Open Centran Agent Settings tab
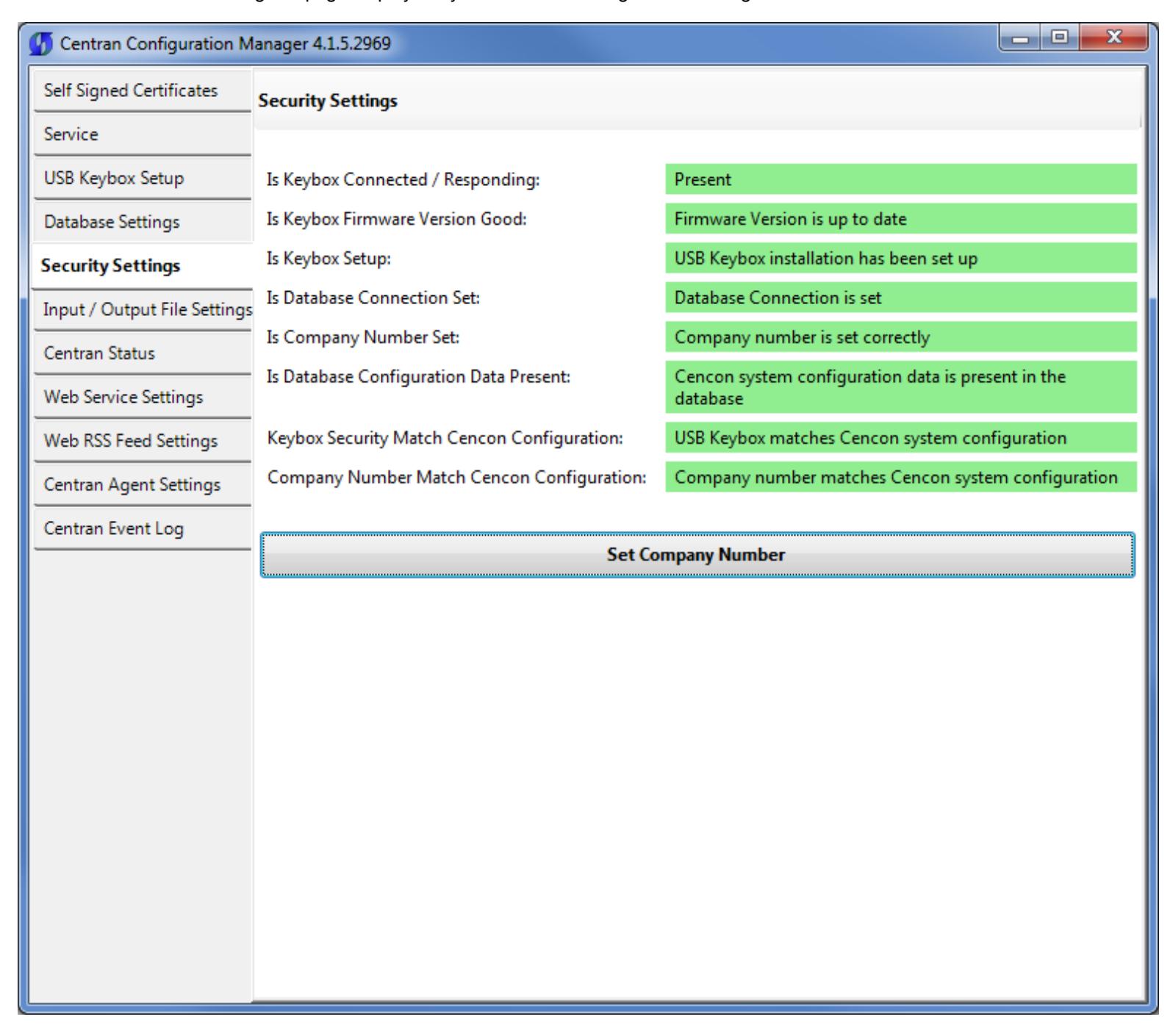The width and height of the screenshot is (1173, 1036). click(x=143, y=485)
